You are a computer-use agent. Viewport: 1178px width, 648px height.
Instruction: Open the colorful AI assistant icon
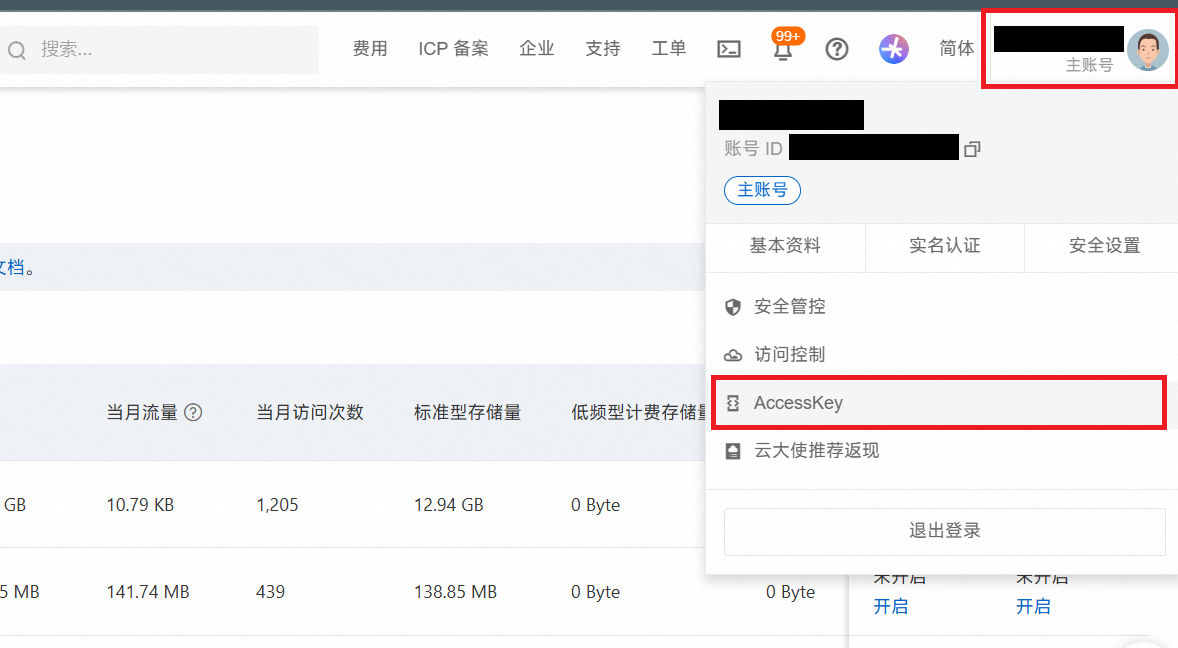click(x=894, y=49)
